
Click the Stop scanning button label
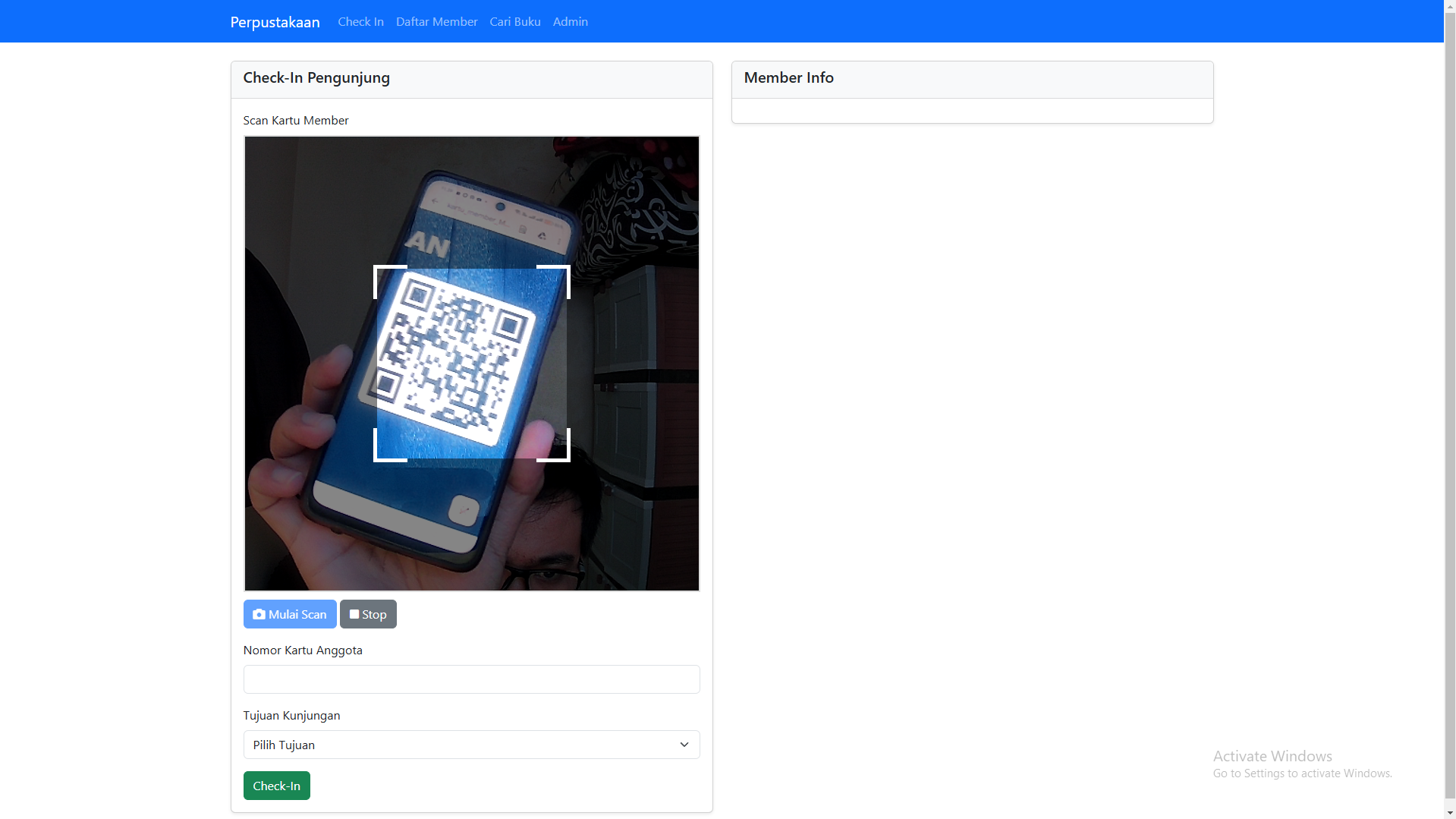(x=374, y=615)
